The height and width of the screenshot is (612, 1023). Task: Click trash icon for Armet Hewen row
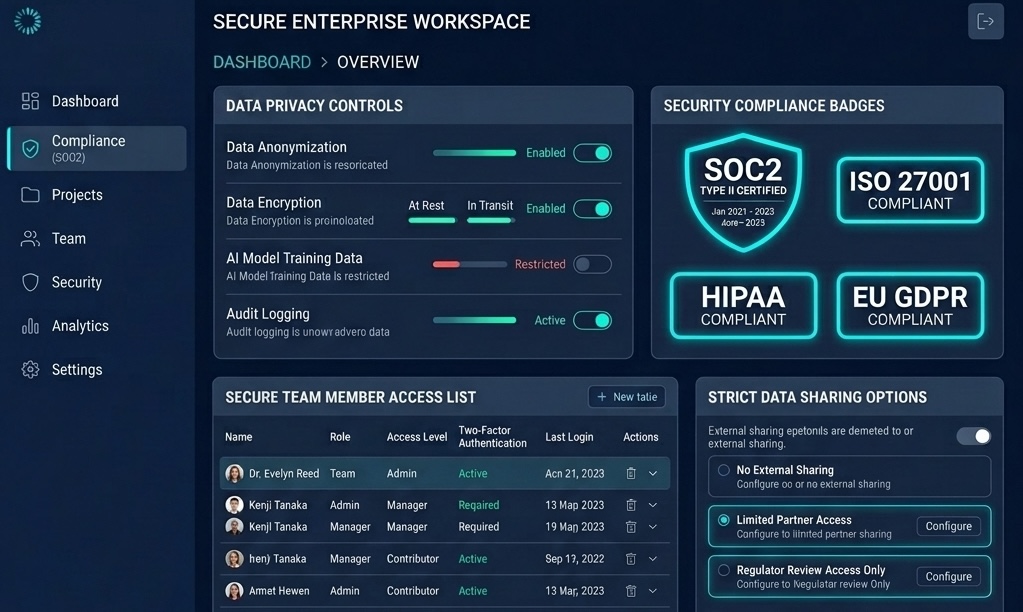631,590
